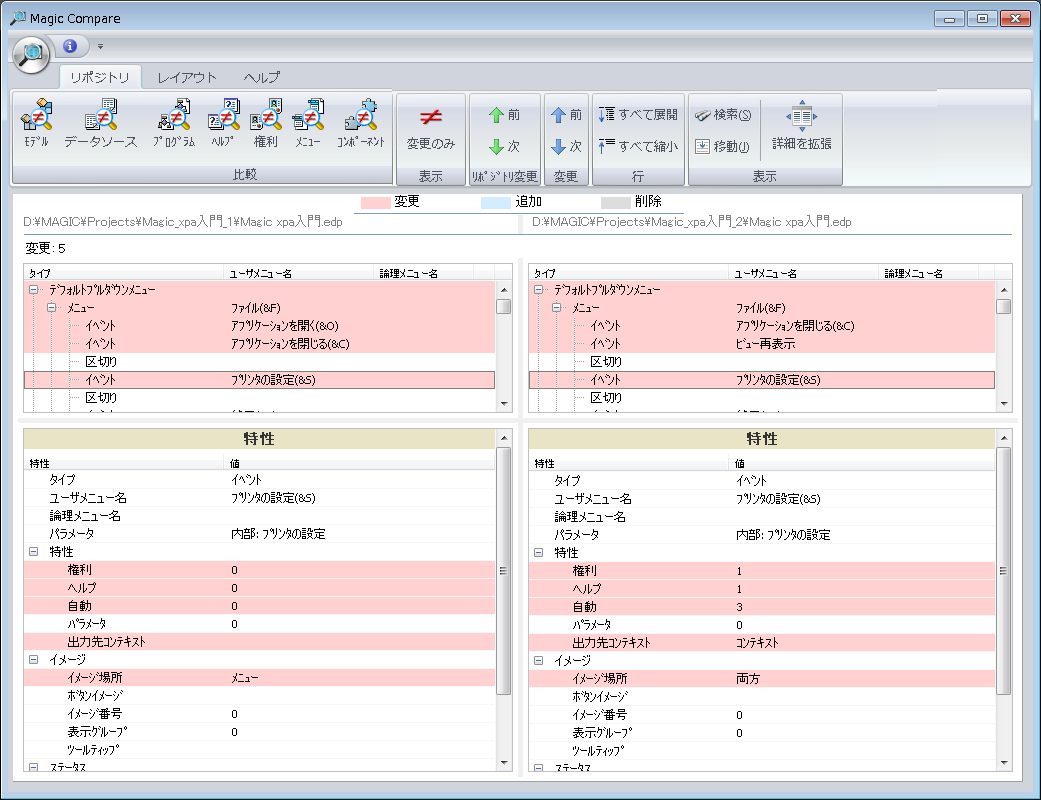Open the Magic Compare application orb button
The image size is (1041, 800).
(31, 54)
